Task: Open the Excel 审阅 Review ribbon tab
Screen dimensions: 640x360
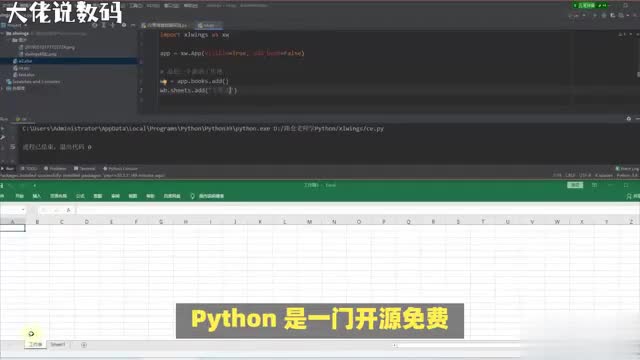Action: pyautogui.click(x=116, y=196)
